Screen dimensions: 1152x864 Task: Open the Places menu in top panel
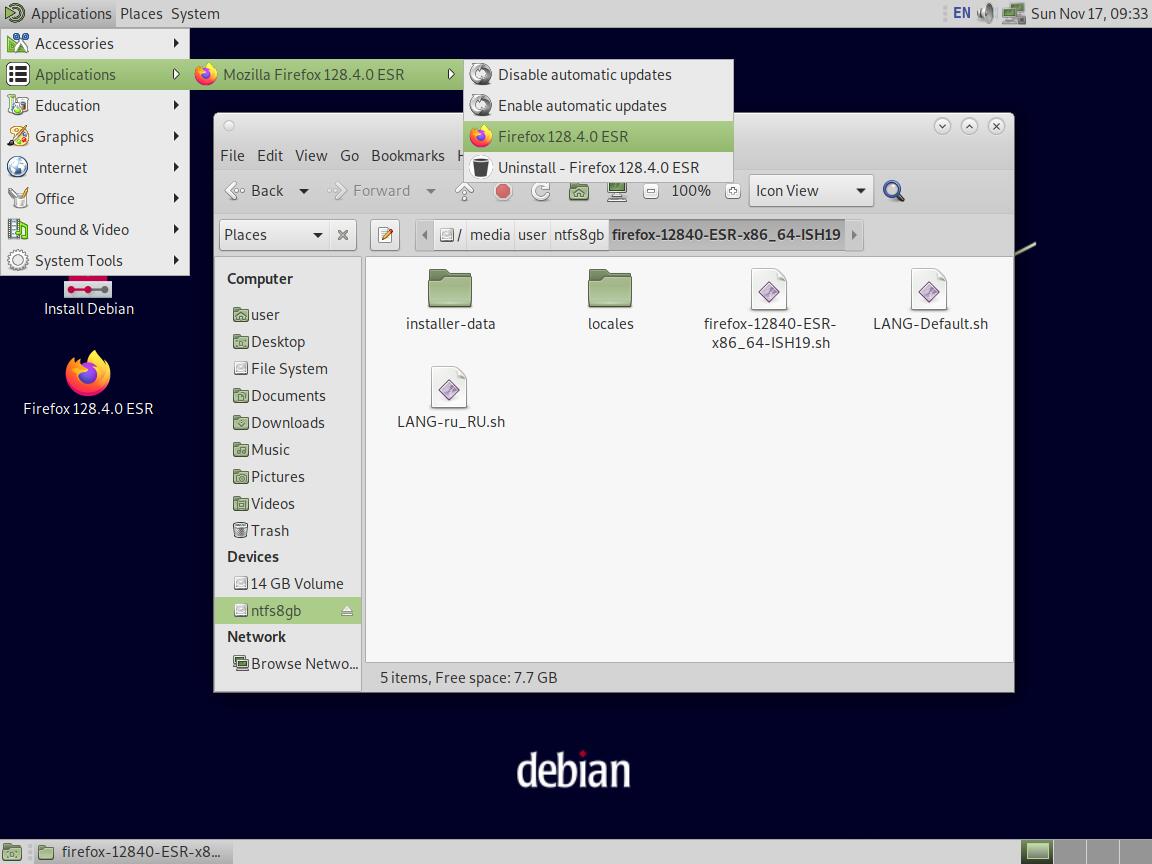click(141, 13)
